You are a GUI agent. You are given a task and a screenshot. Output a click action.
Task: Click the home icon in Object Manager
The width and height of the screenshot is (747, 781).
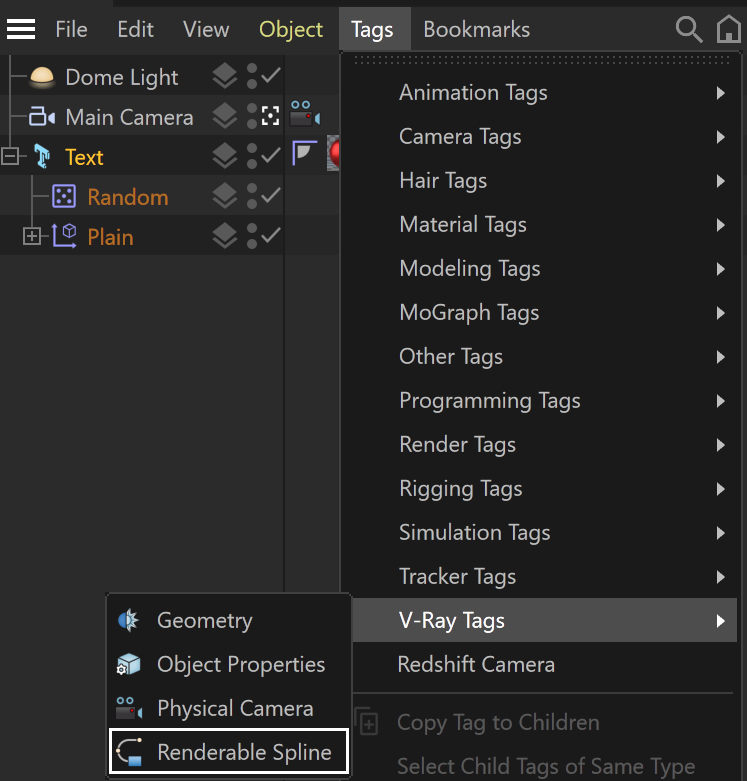[x=728, y=29]
